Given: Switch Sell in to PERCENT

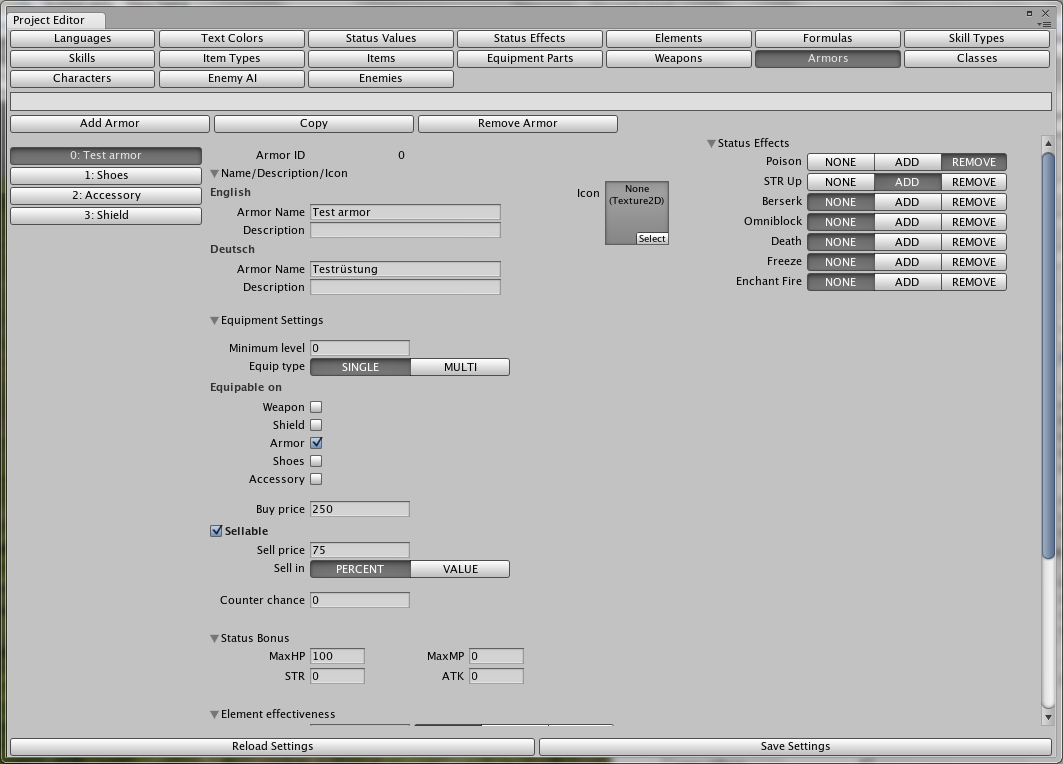Looking at the screenshot, I should [x=360, y=569].
